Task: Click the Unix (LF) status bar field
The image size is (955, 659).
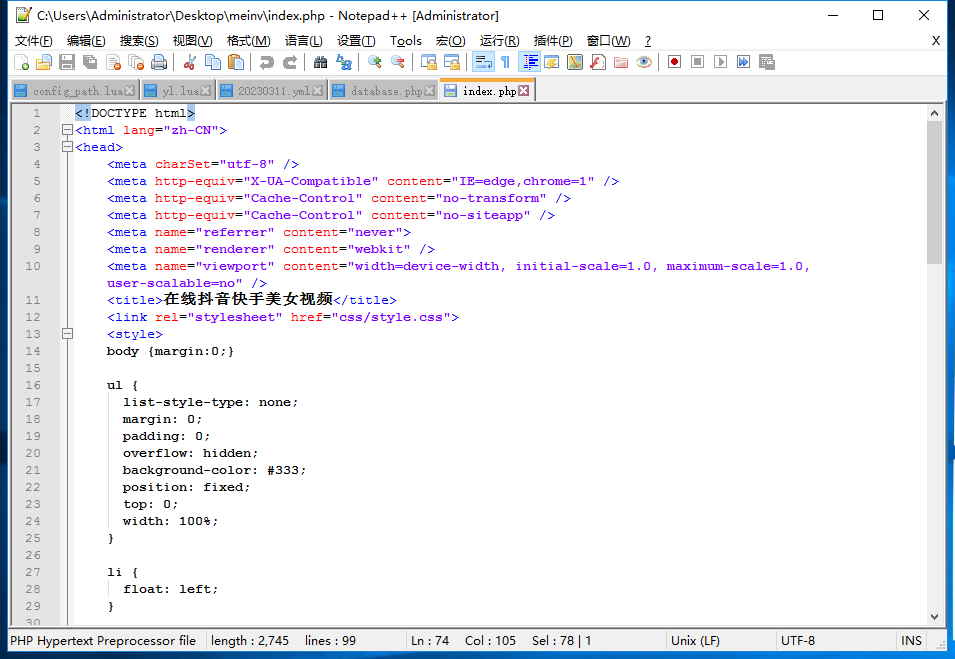Action: tap(695, 641)
